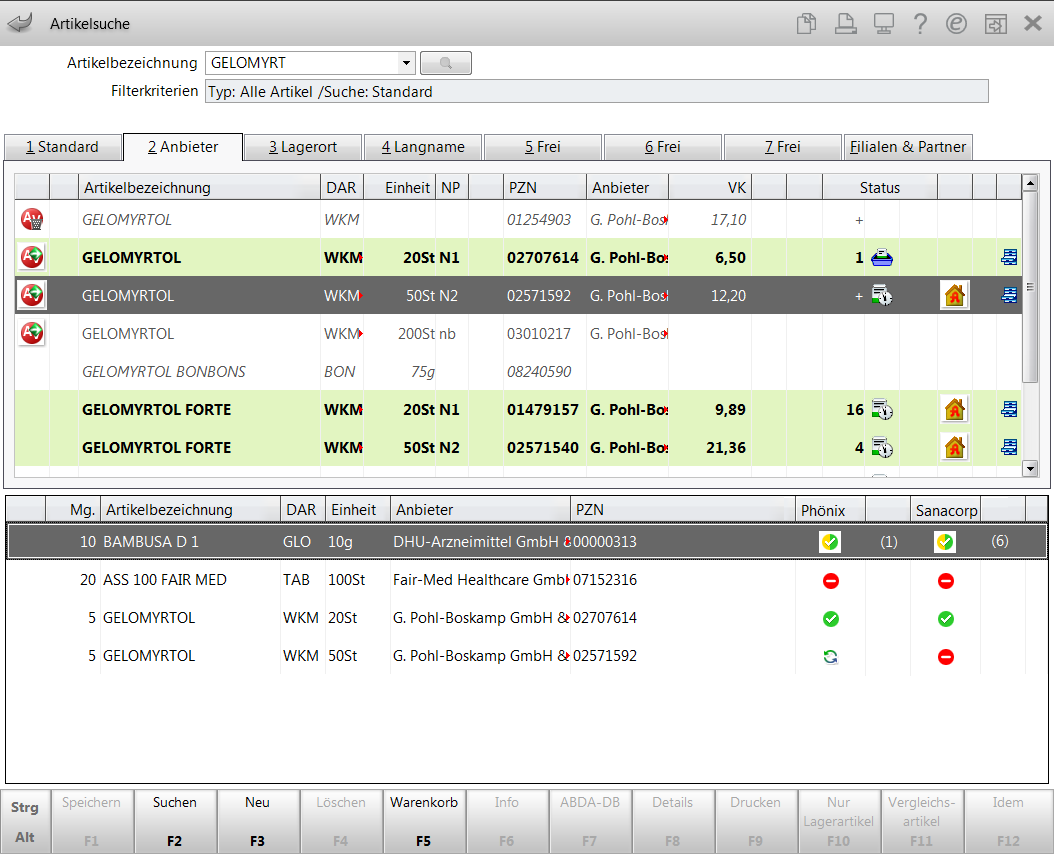The image size is (1054, 854).
Task: Open the Artikelbezeichnung dropdown arrow
Action: click(406, 63)
